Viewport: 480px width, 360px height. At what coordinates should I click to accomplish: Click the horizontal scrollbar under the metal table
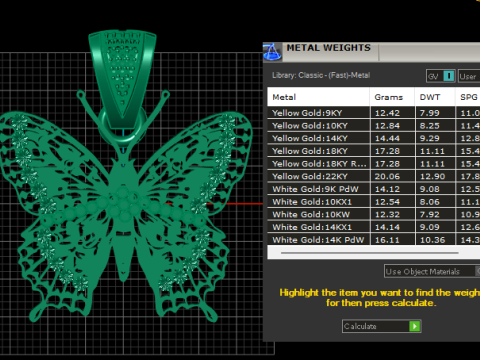(369, 253)
